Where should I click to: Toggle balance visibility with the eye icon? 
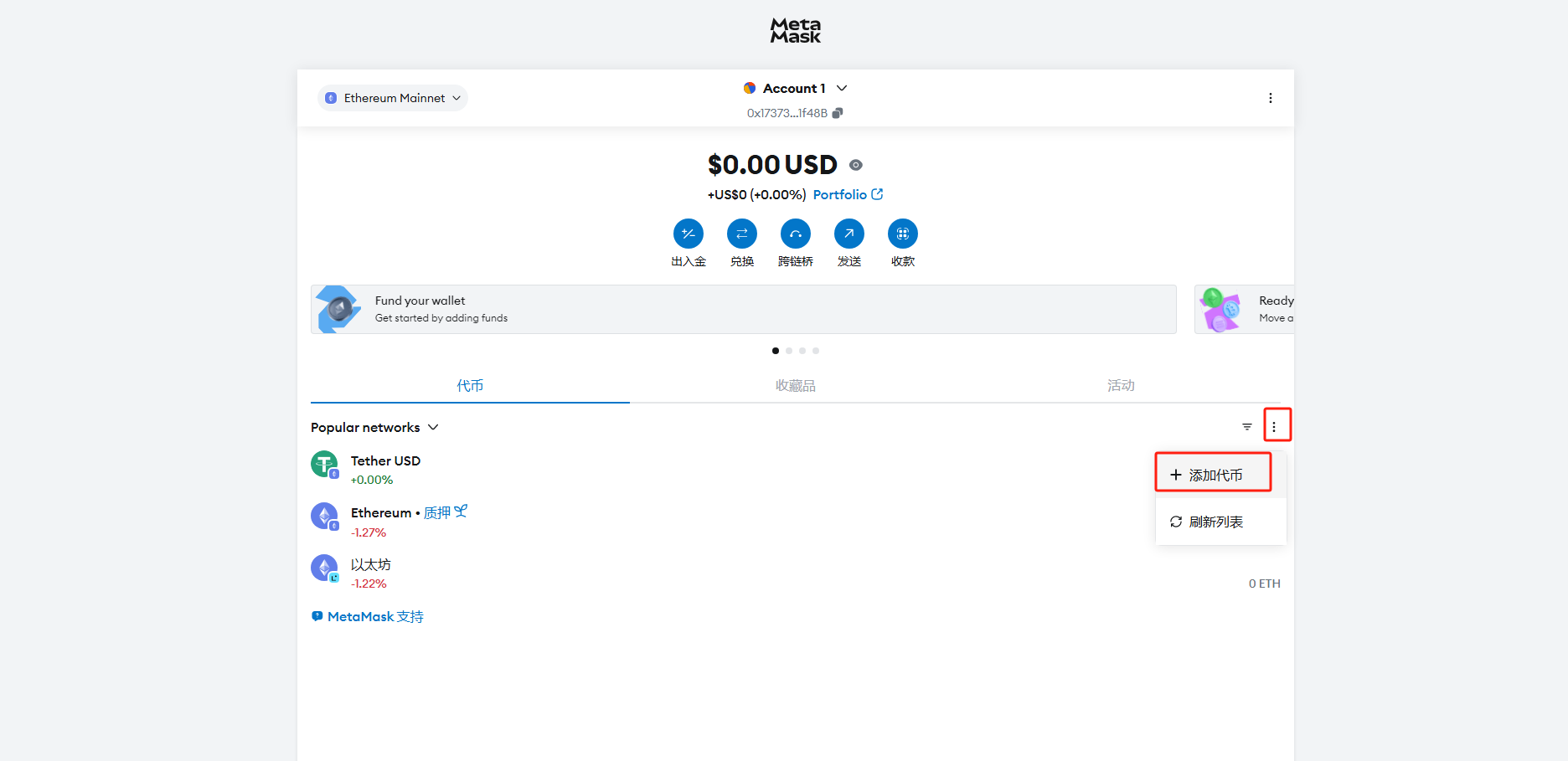(x=856, y=165)
